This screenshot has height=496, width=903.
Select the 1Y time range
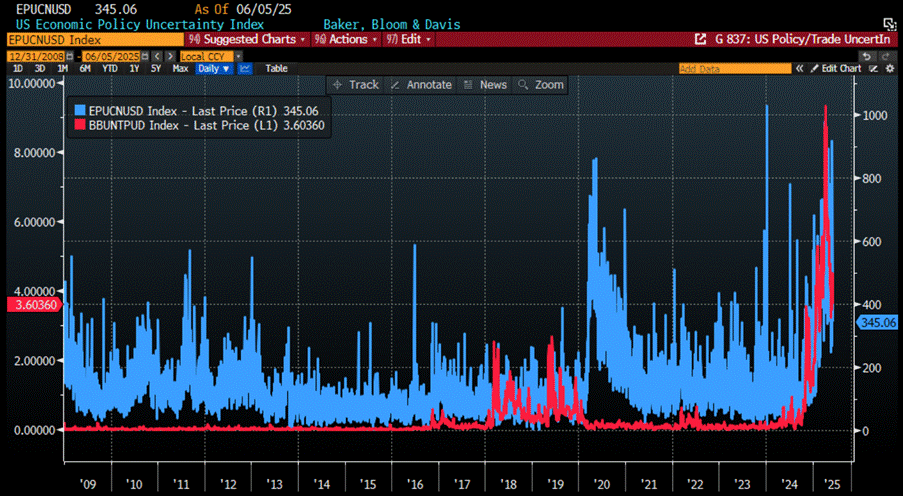coord(134,69)
